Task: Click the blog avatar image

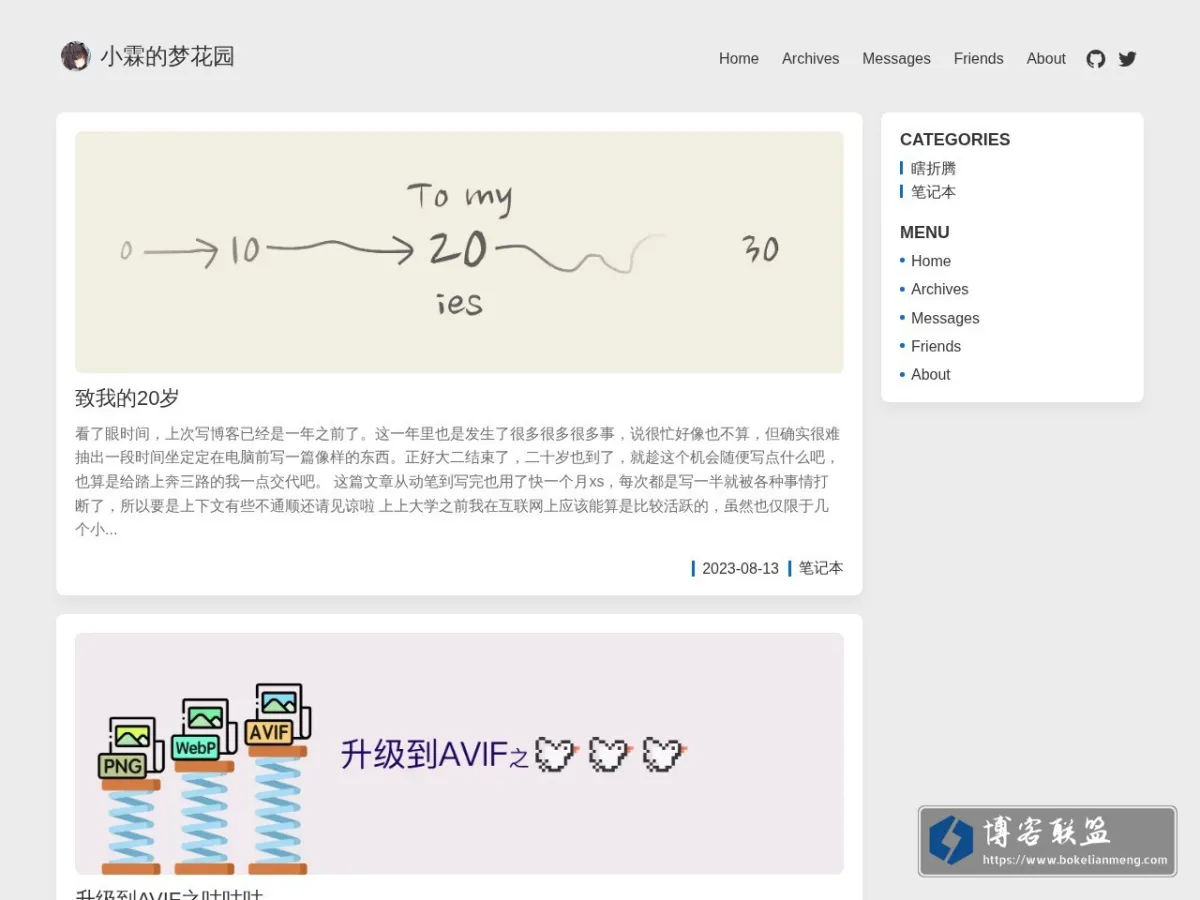Action: point(75,56)
